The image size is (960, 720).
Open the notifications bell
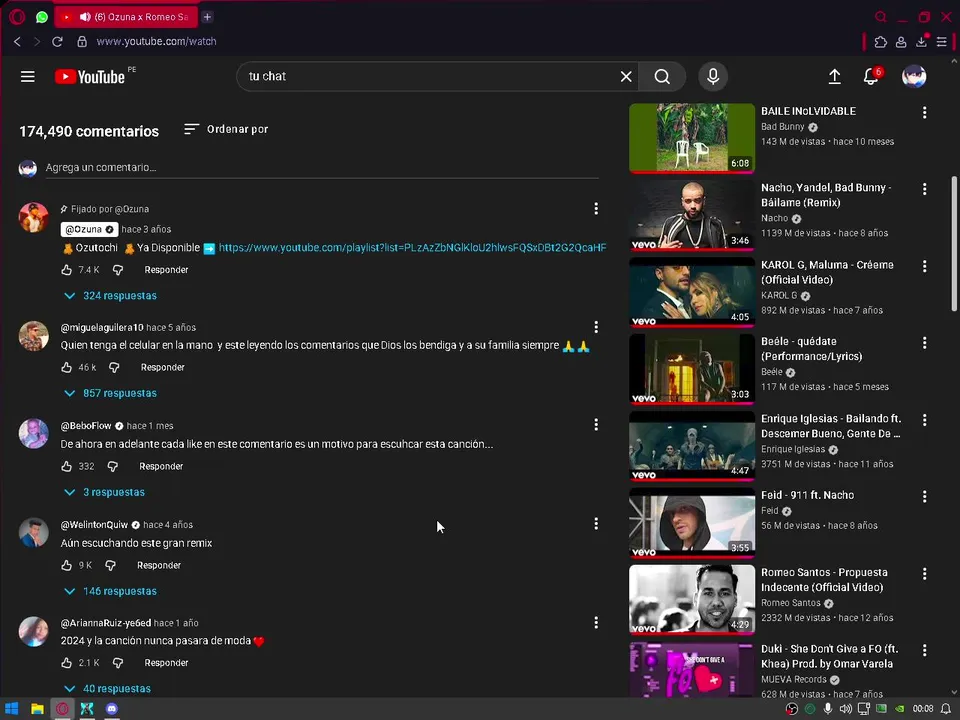click(x=871, y=77)
